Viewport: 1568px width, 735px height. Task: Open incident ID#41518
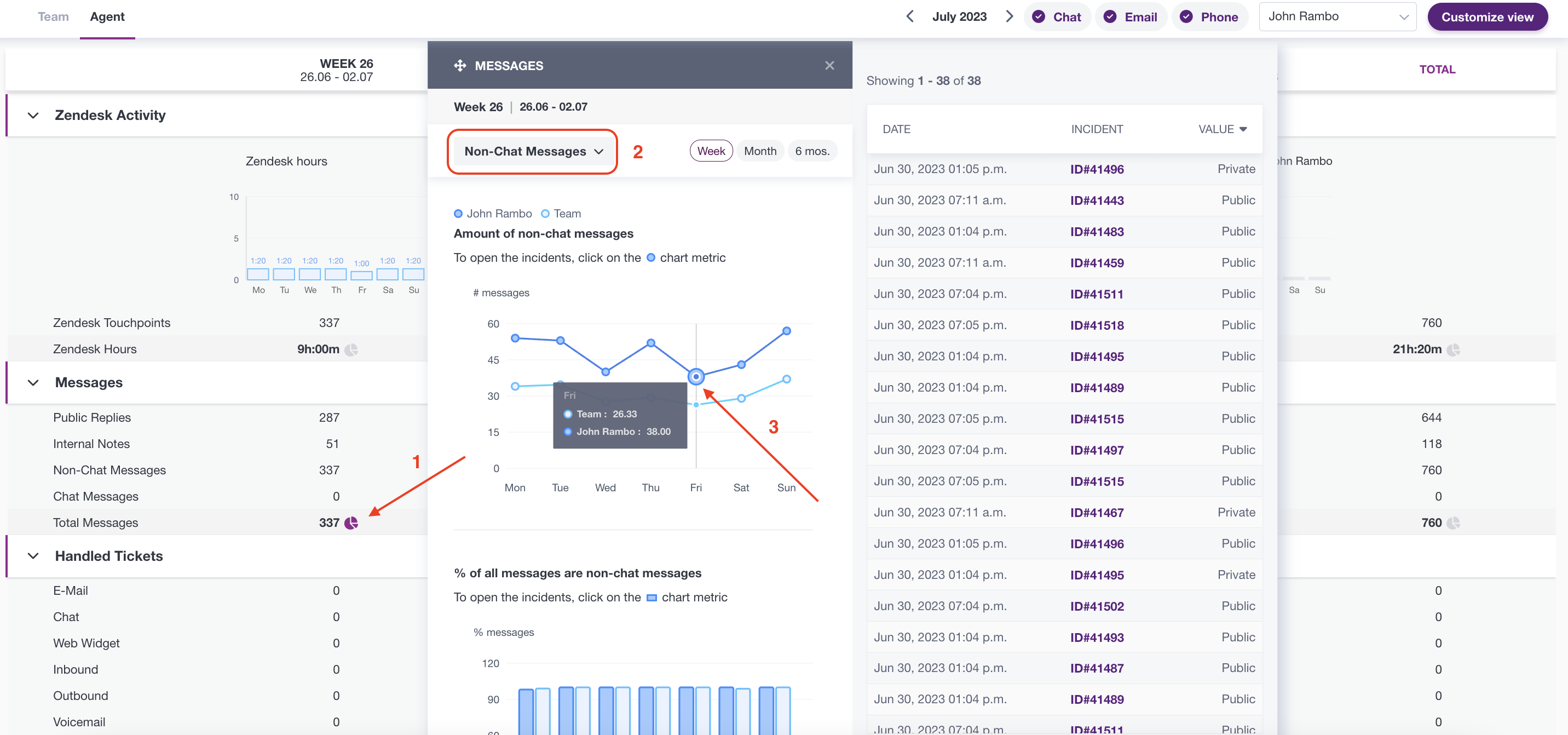pos(1096,325)
